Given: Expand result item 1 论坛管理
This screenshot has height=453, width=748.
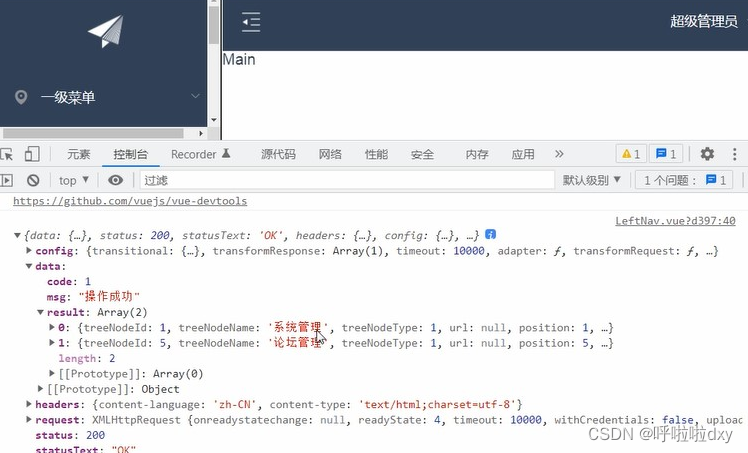Looking at the screenshot, I should [52, 343].
